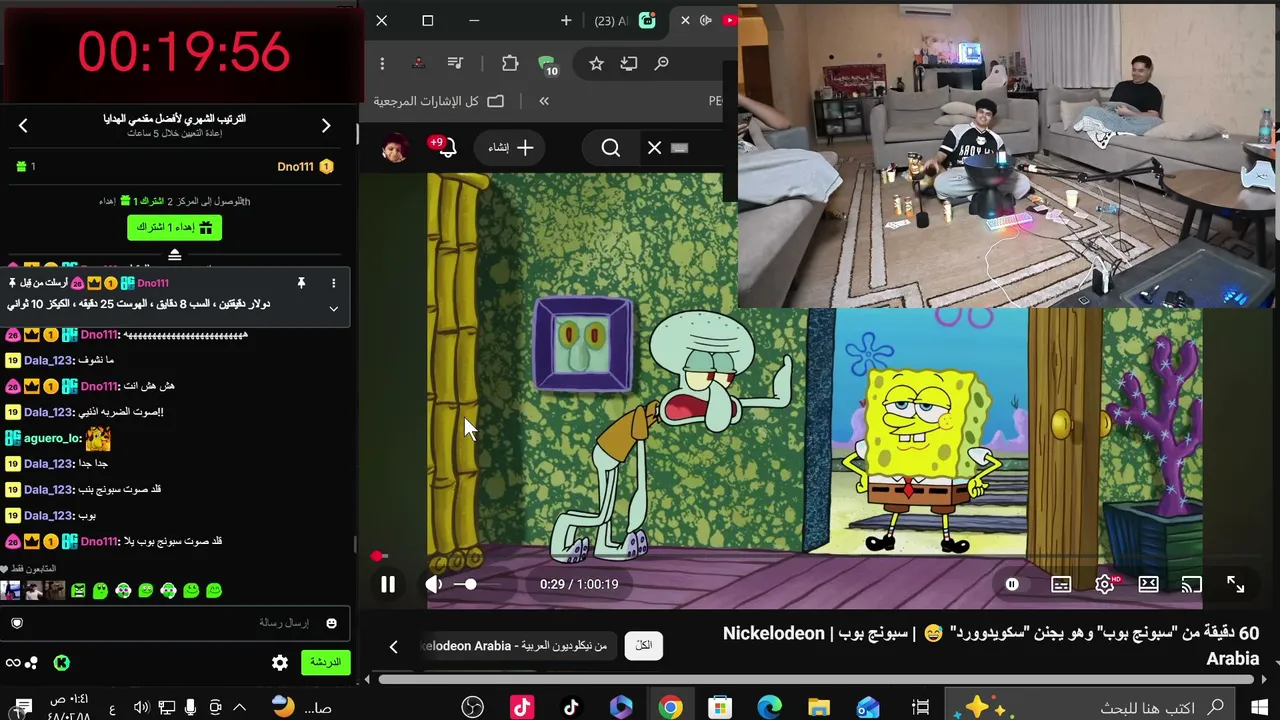Click the horizontal page scrollbar
1280x720 pixels.
pos(815,680)
